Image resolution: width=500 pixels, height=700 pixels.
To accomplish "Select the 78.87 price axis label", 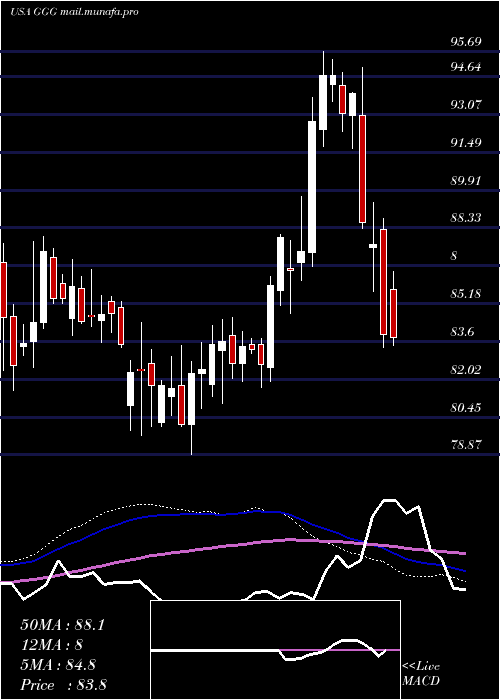I will (x=466, y=445).
